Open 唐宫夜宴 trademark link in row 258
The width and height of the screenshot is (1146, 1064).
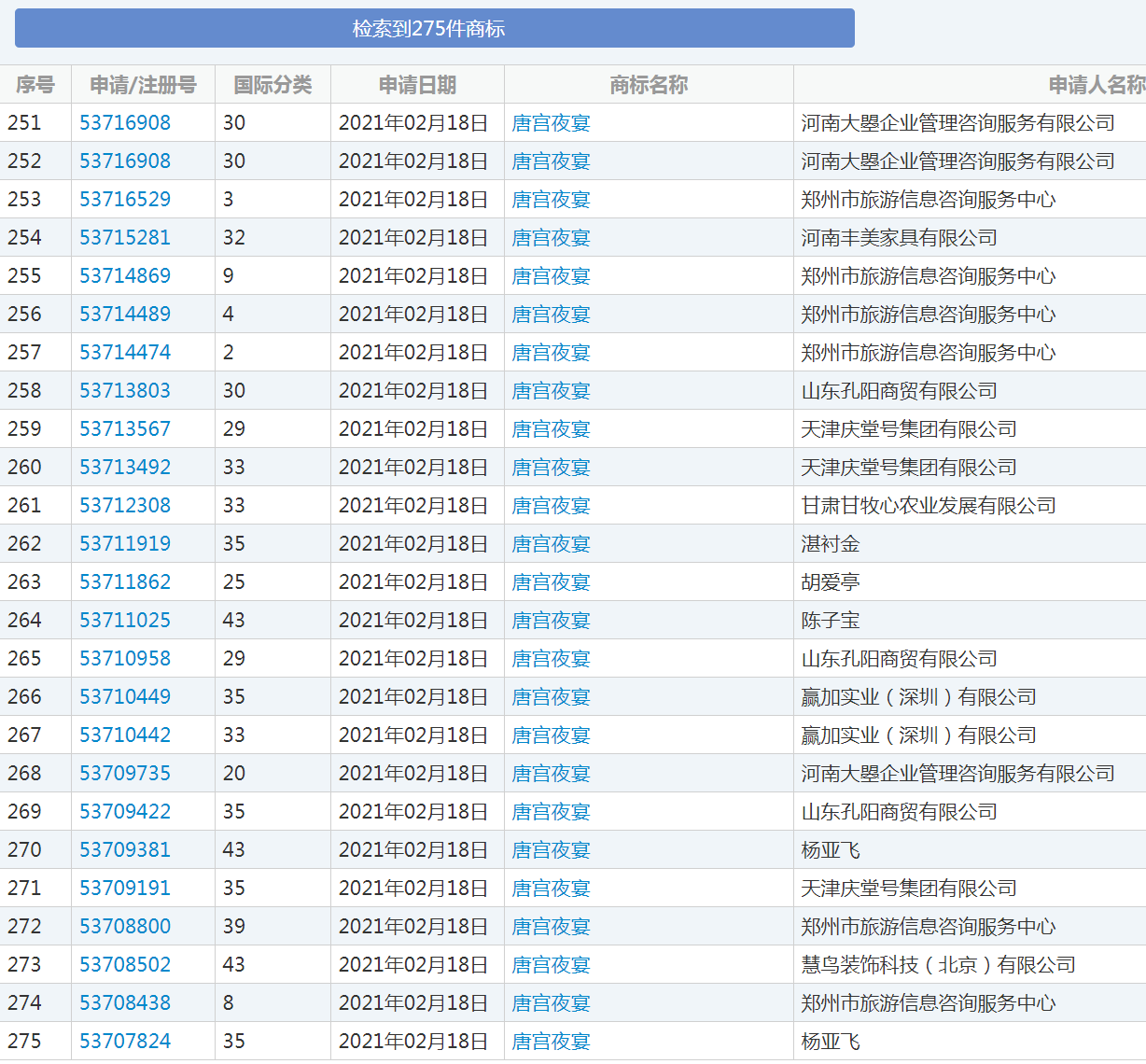[x=552, y=390]
